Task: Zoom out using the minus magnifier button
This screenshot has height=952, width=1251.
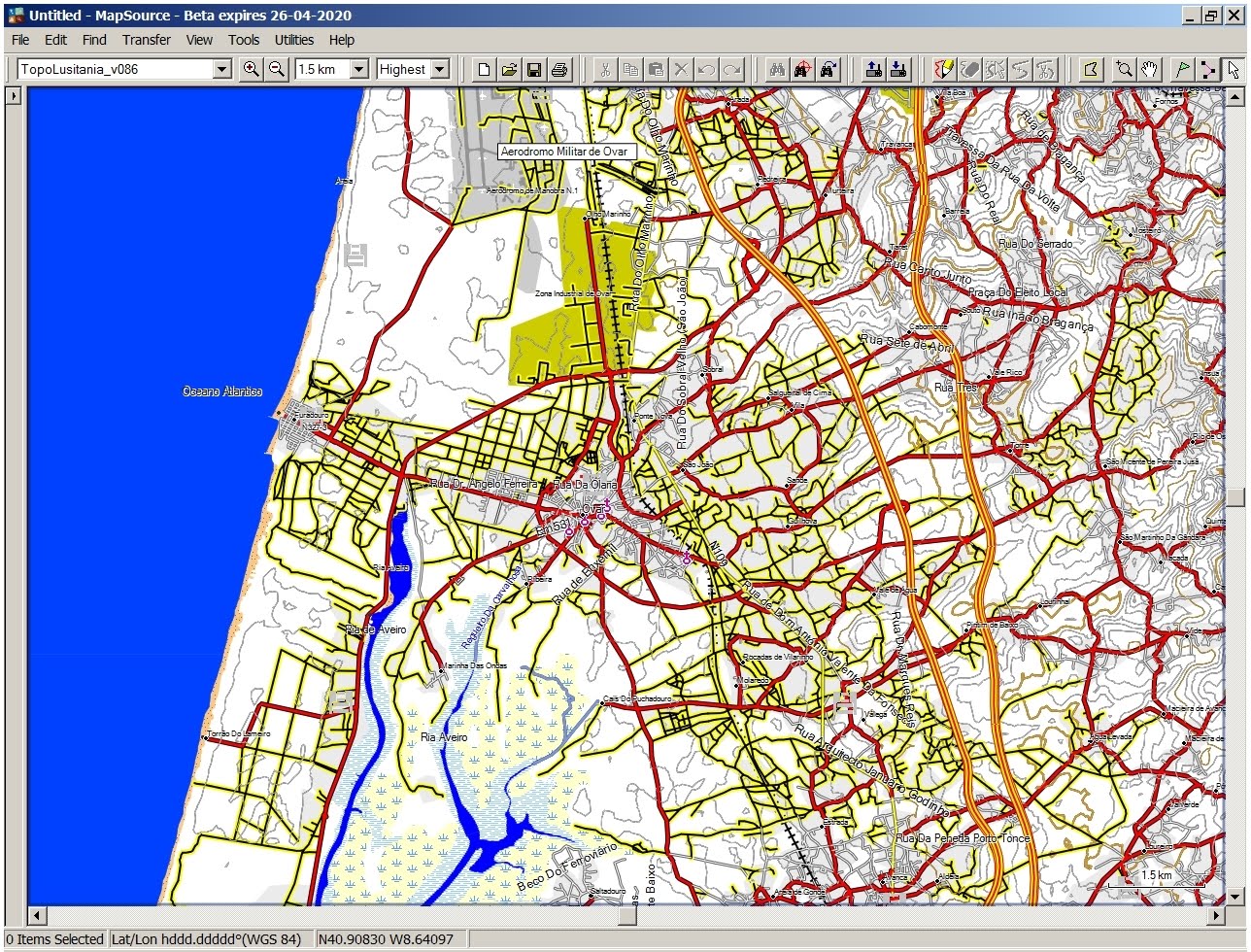Action: 276,69
